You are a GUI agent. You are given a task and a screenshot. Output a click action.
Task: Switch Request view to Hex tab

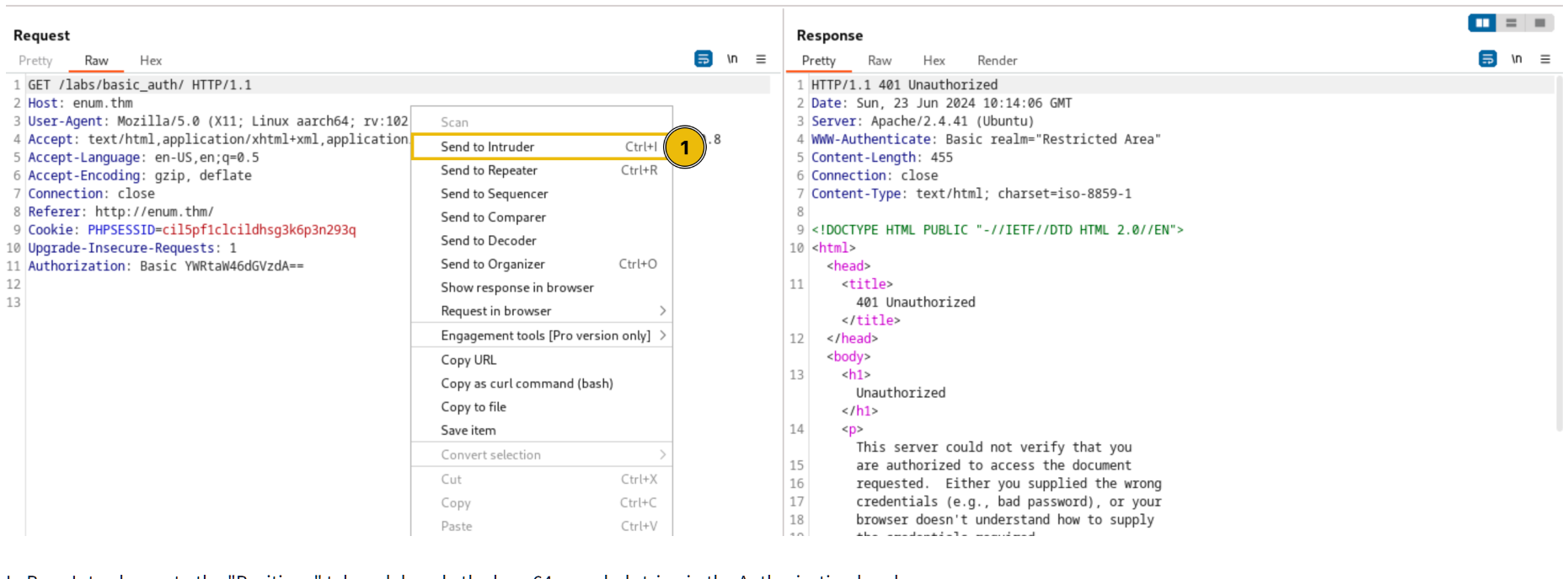tap(151, 61)
